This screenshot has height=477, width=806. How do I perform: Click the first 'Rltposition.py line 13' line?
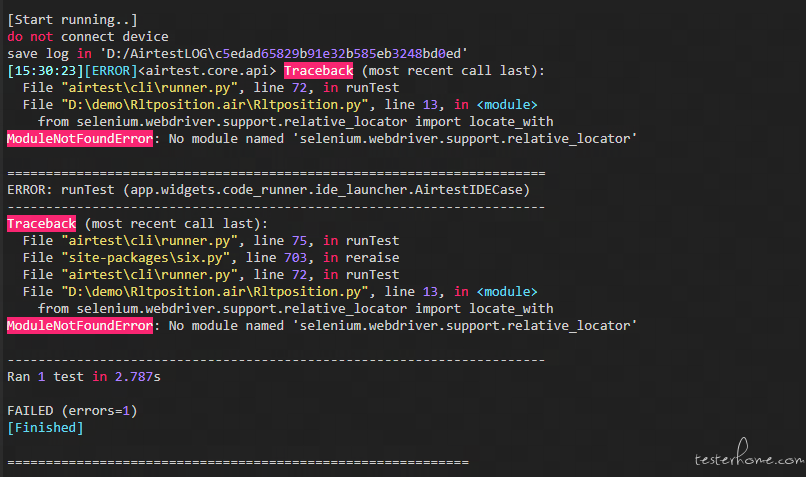(280, 105)
